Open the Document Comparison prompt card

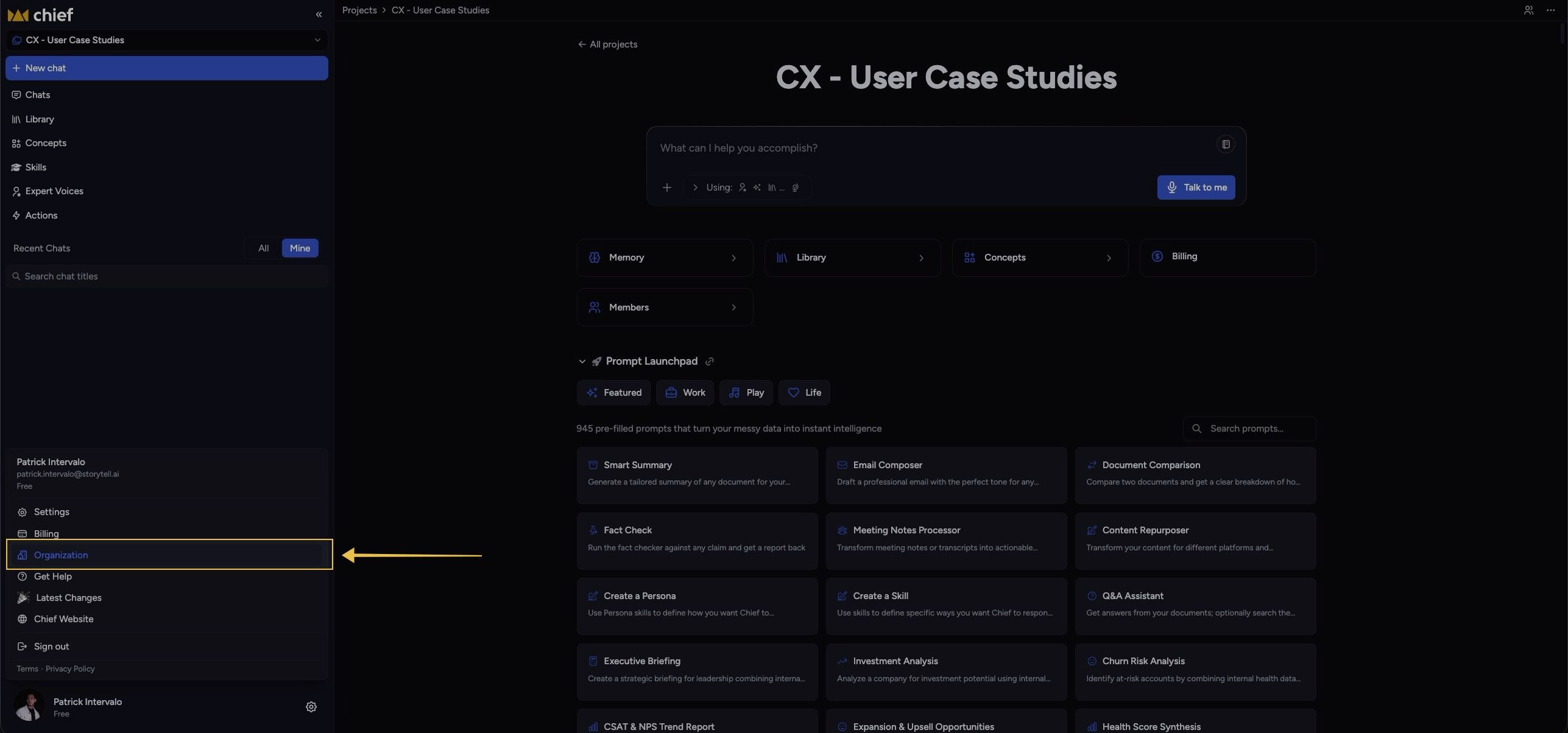pos(1195,475)
